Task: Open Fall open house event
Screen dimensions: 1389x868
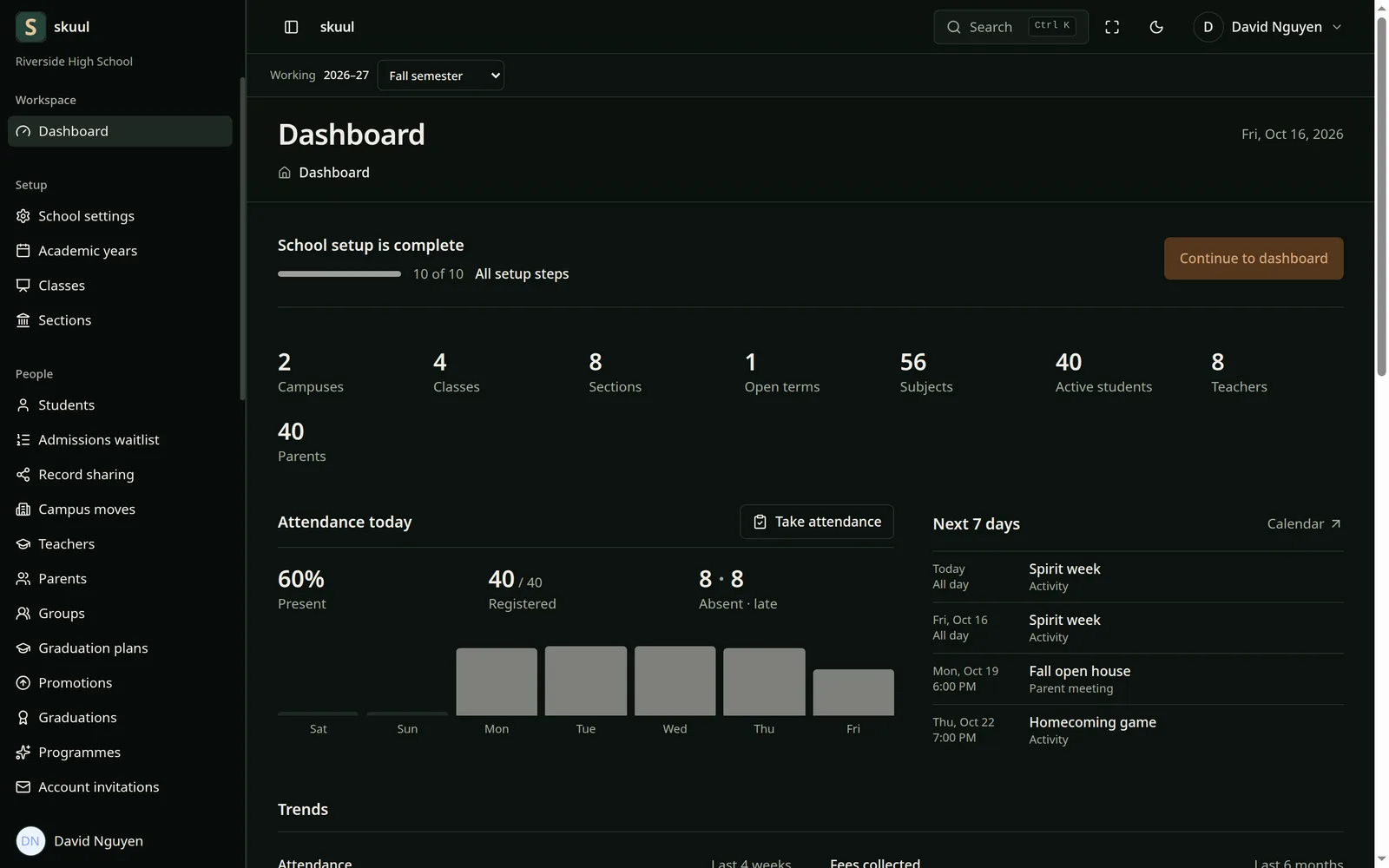Action: pyautogui.click(x=1138, y=679)
